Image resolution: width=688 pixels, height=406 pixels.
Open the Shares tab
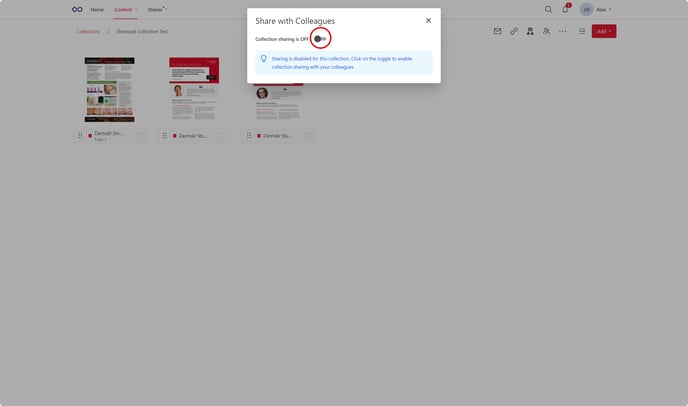[x=155, y=10]
